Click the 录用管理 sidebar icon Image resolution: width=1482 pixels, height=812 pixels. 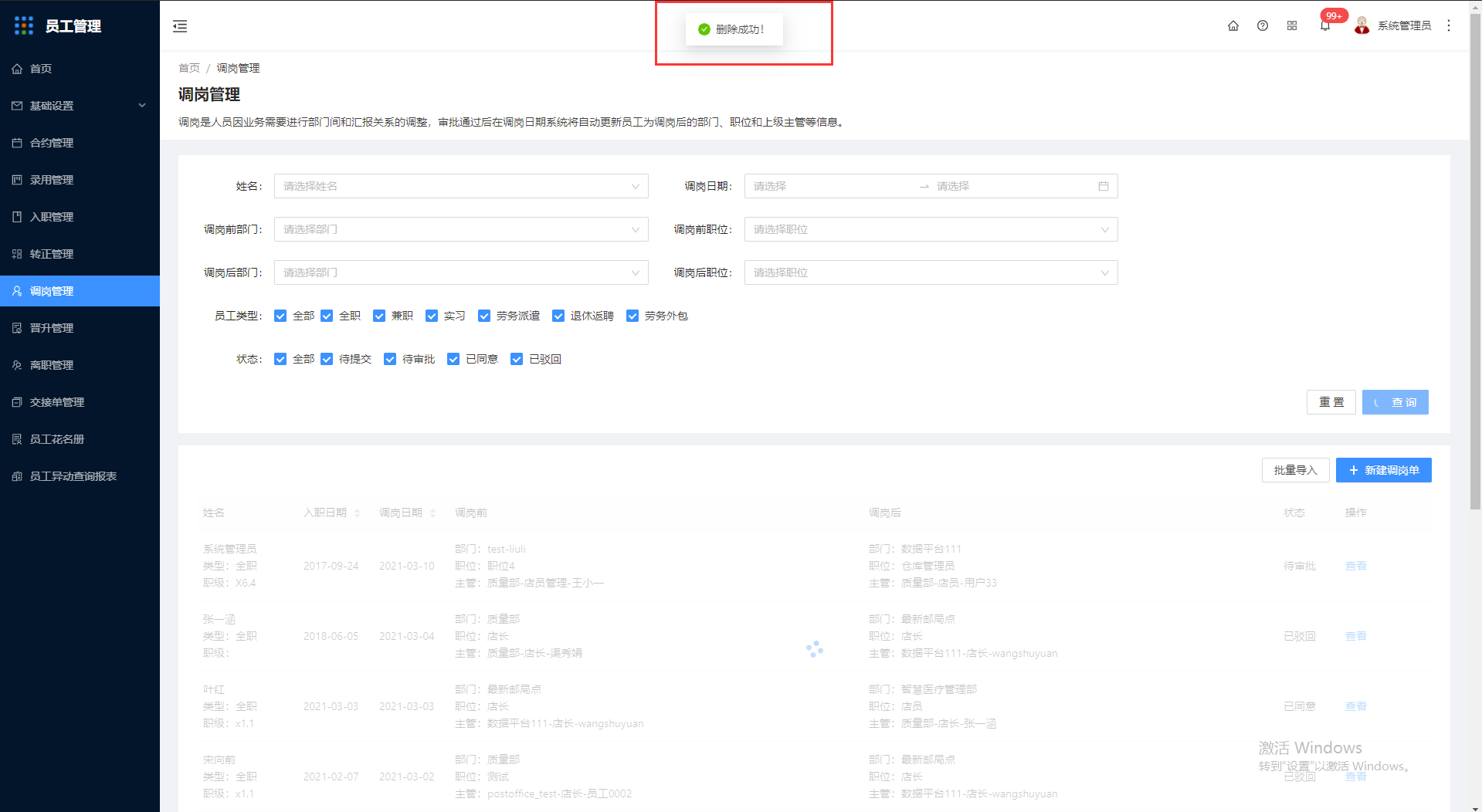[17, 180]
